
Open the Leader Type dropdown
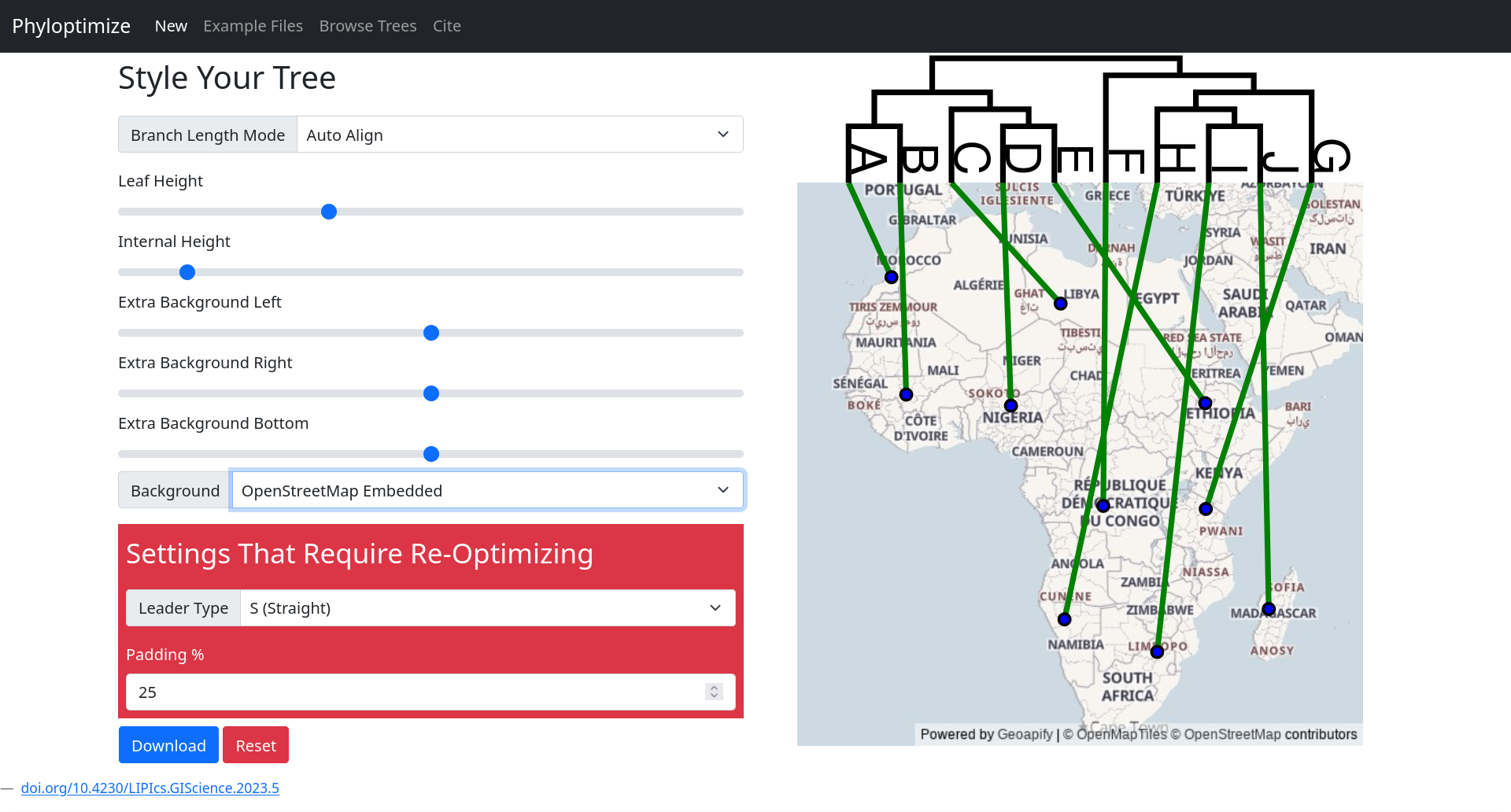click(x=488, y=608)
